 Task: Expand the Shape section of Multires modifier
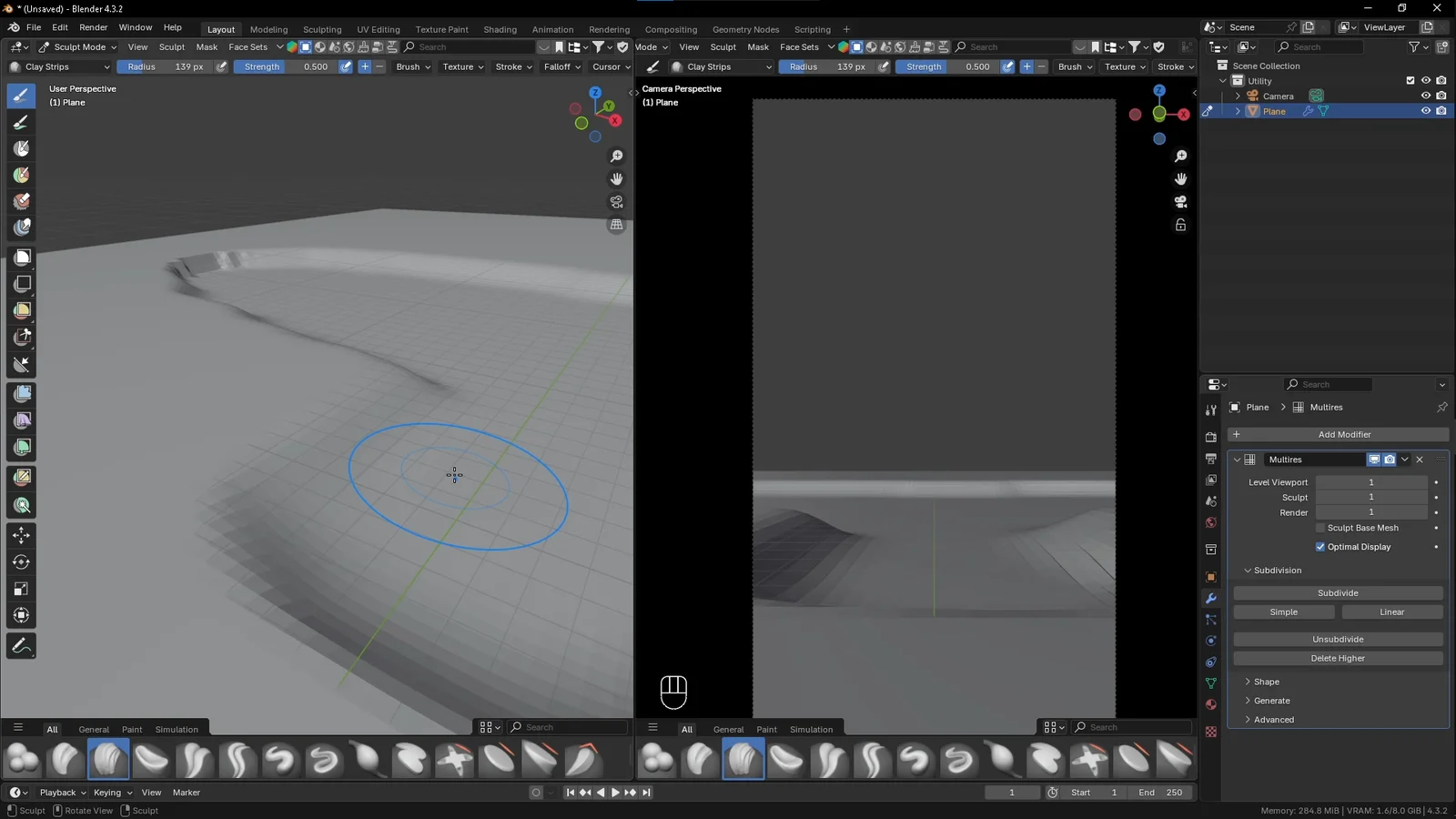pyautogui.click(x=1265, y=681)
